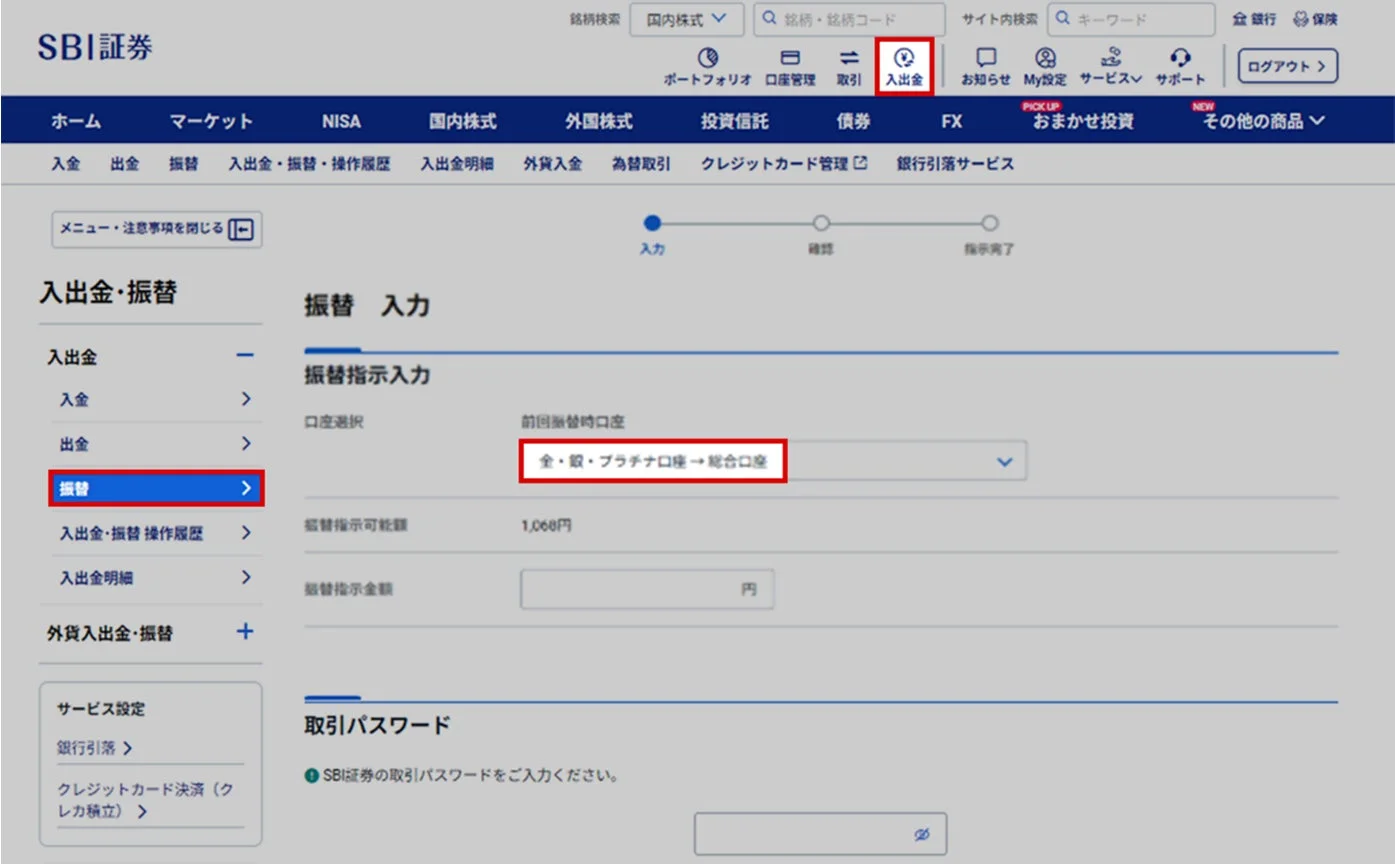Open the 取引 trading icon
Viewport: 1395px width, 864px height.
point(848,65)
